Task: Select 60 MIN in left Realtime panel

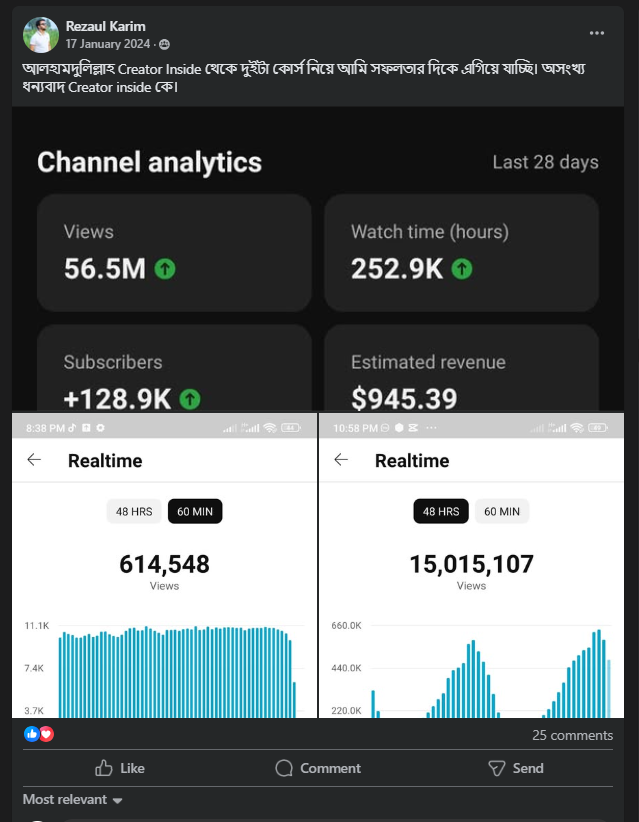Action: [195, 511]
